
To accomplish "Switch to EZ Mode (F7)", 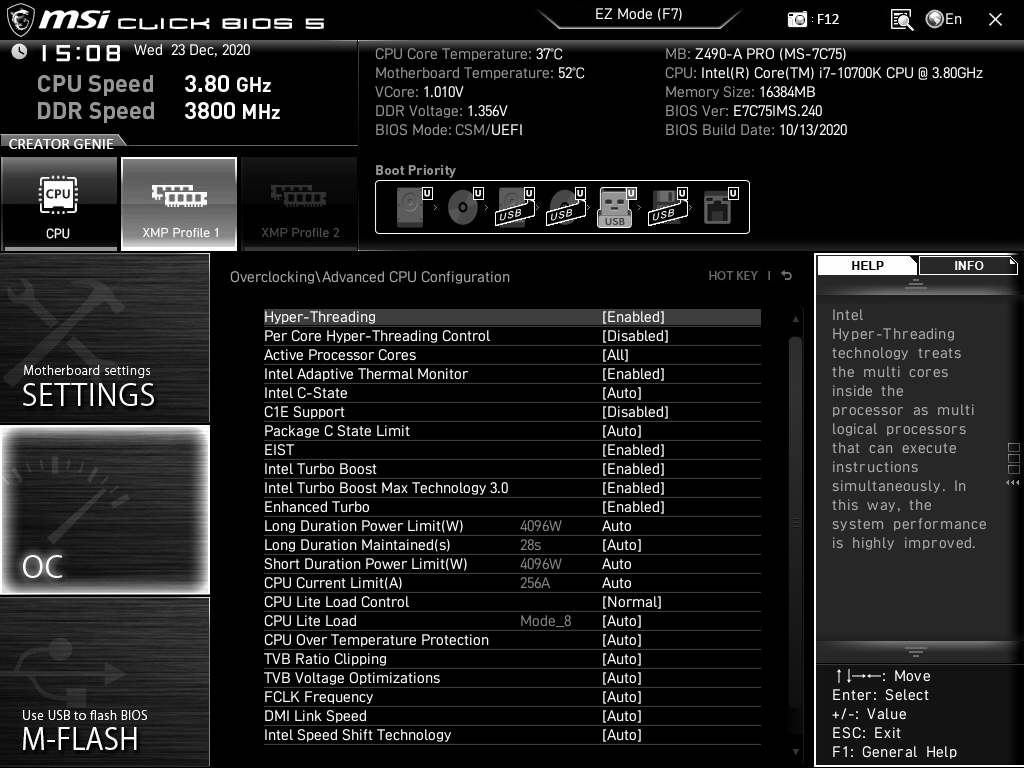I will point(639,15).
